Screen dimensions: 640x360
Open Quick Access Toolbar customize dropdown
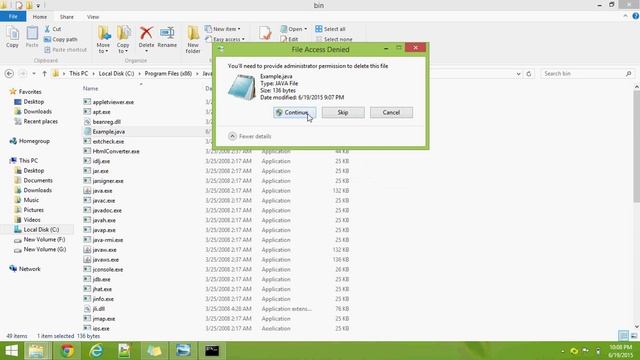pos(38,5)
